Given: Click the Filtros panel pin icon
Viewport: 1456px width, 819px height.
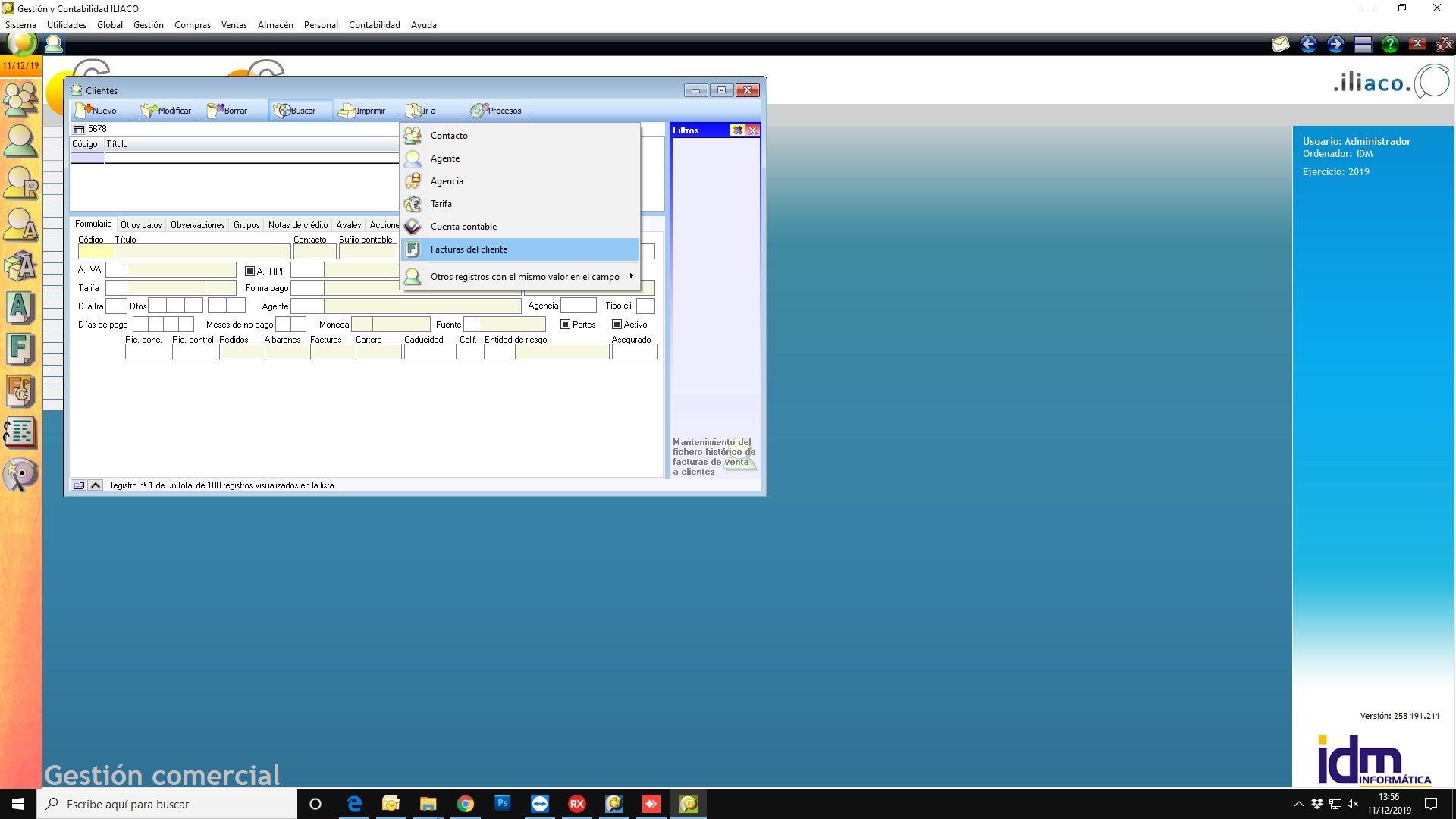Looking at the screenshot, I should tap(737, 130).
